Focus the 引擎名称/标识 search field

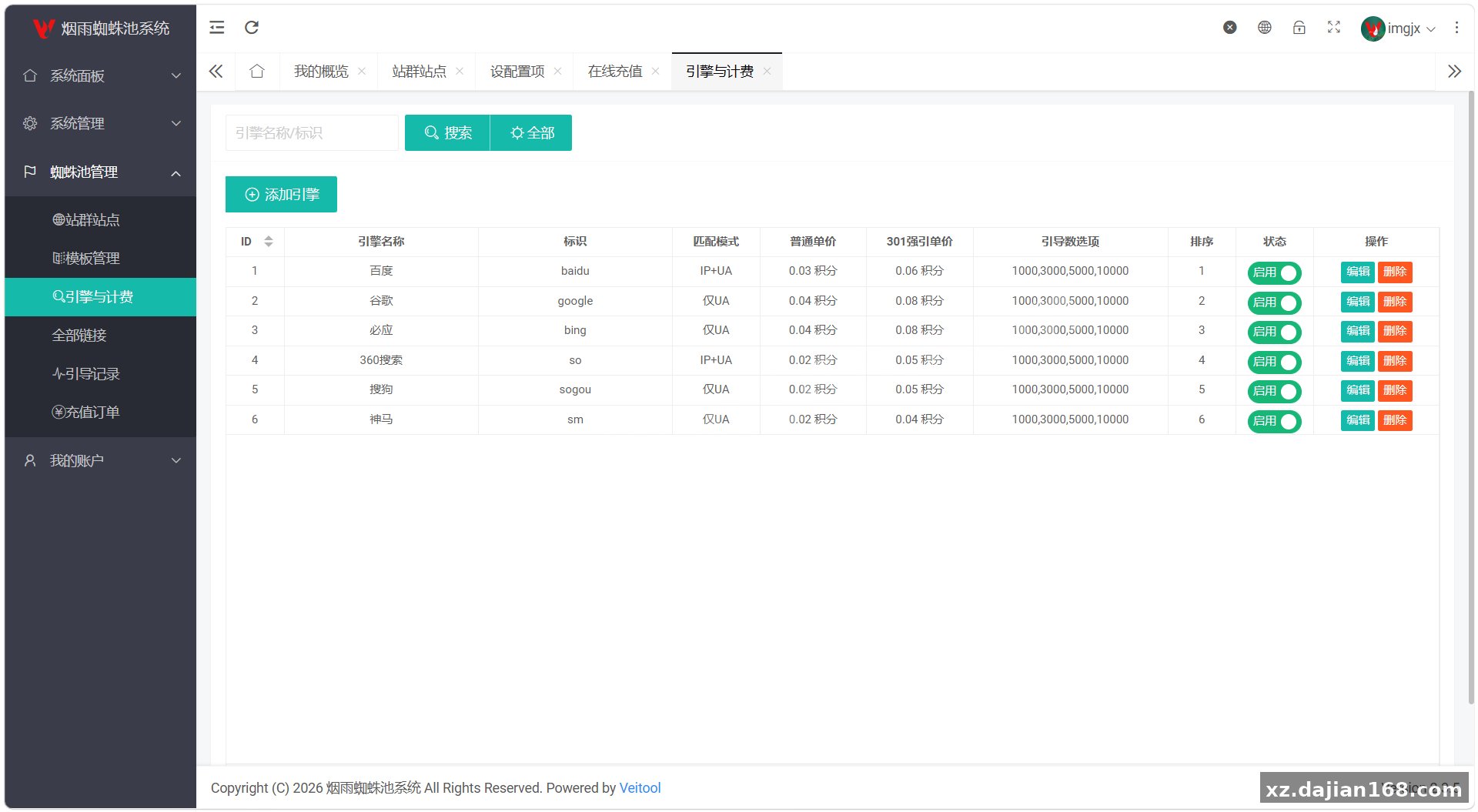312,133
